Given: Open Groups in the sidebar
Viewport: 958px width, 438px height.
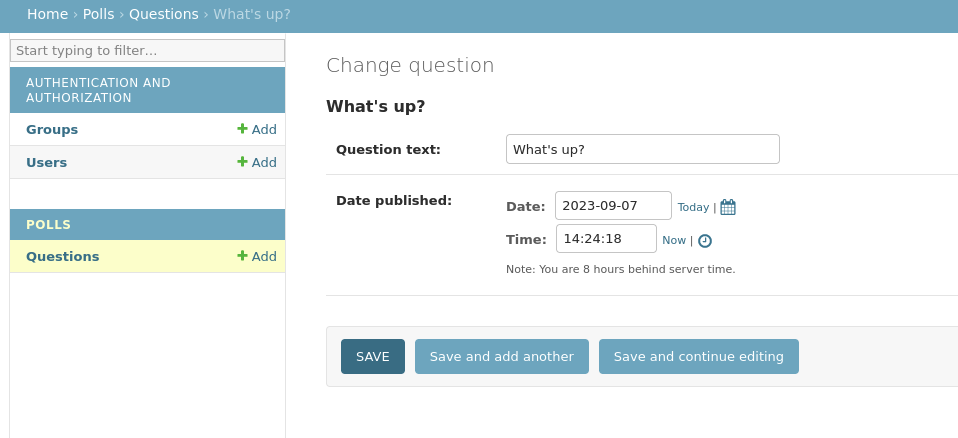Looking at the screenshot, I should point(52,129).
